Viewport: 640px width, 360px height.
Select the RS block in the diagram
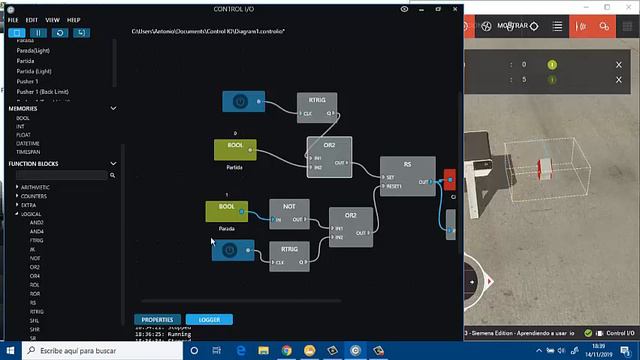tap(407, 176)
